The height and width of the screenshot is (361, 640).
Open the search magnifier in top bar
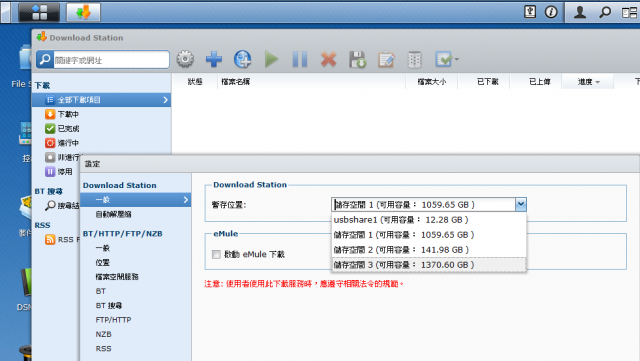[x=604, y=12]
